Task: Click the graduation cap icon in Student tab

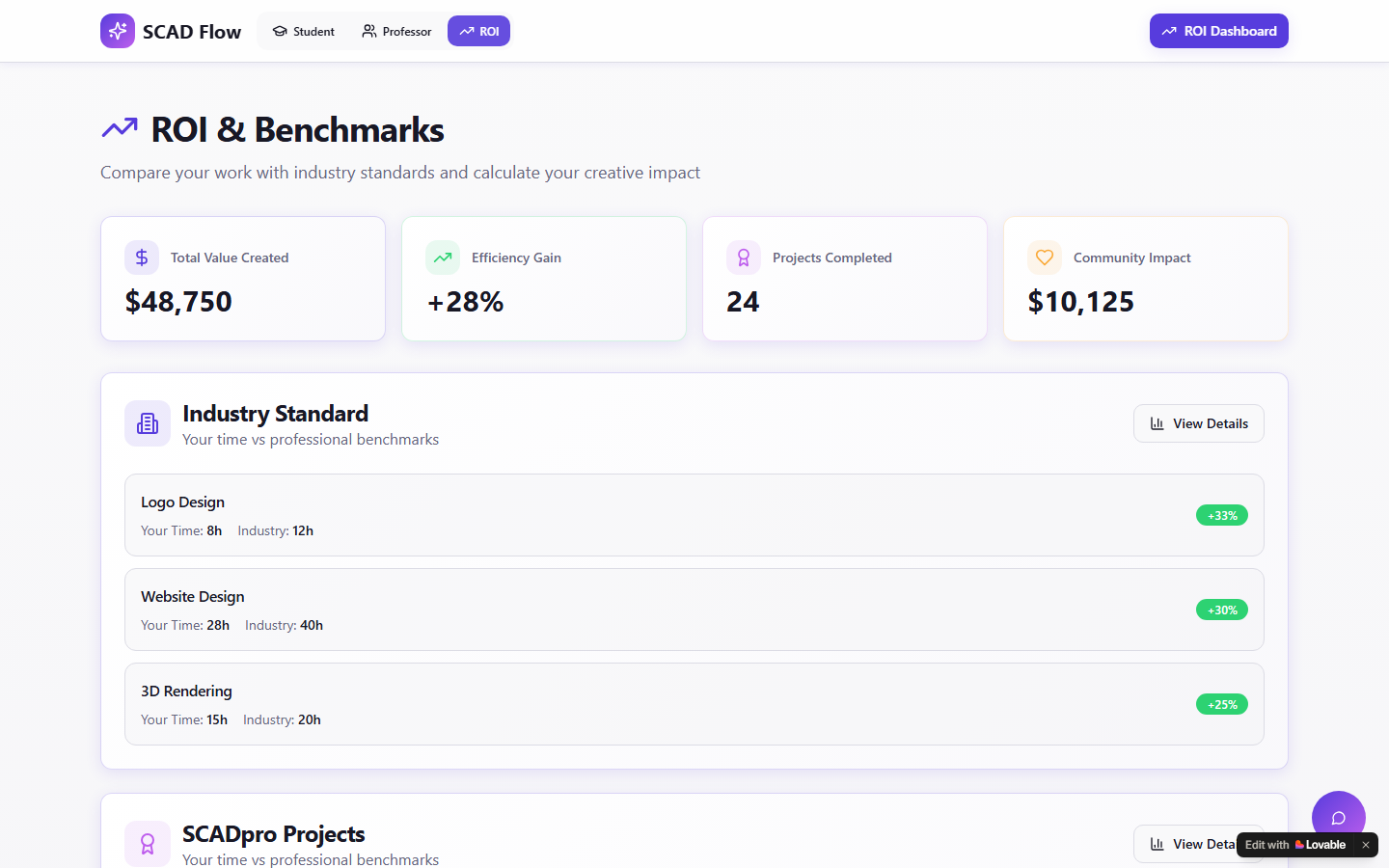Action: coord(280,31)
